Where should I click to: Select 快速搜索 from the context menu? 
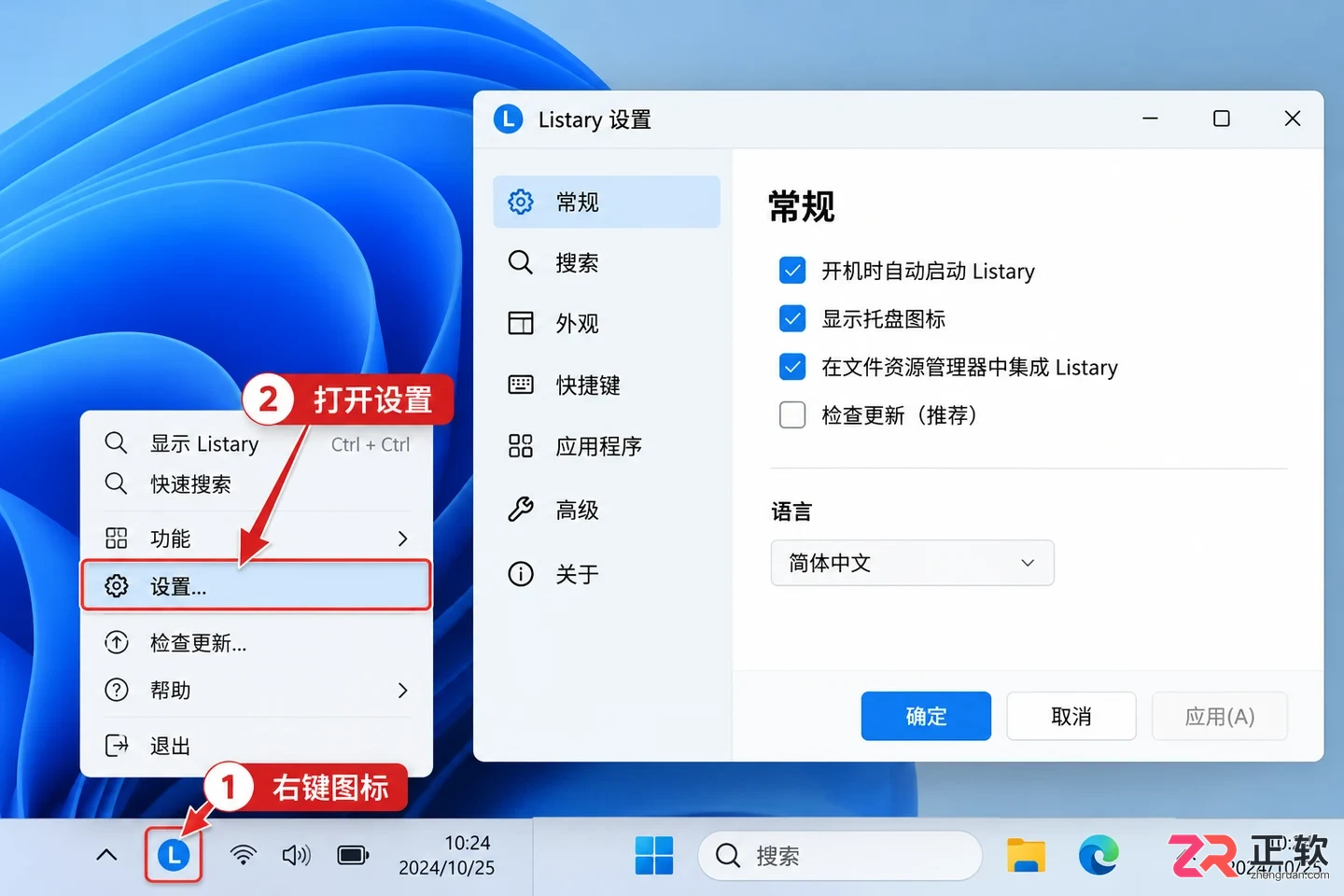[257, 483]
